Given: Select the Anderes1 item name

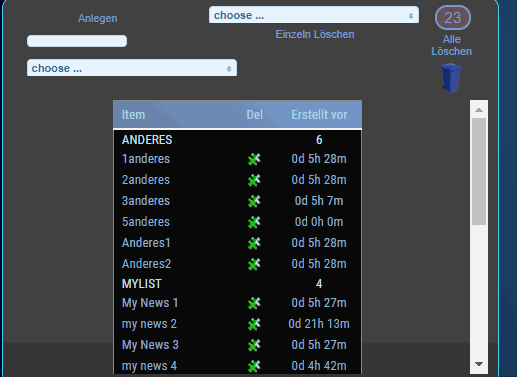Looking at the screenshot, I should (x=146, y=243).
